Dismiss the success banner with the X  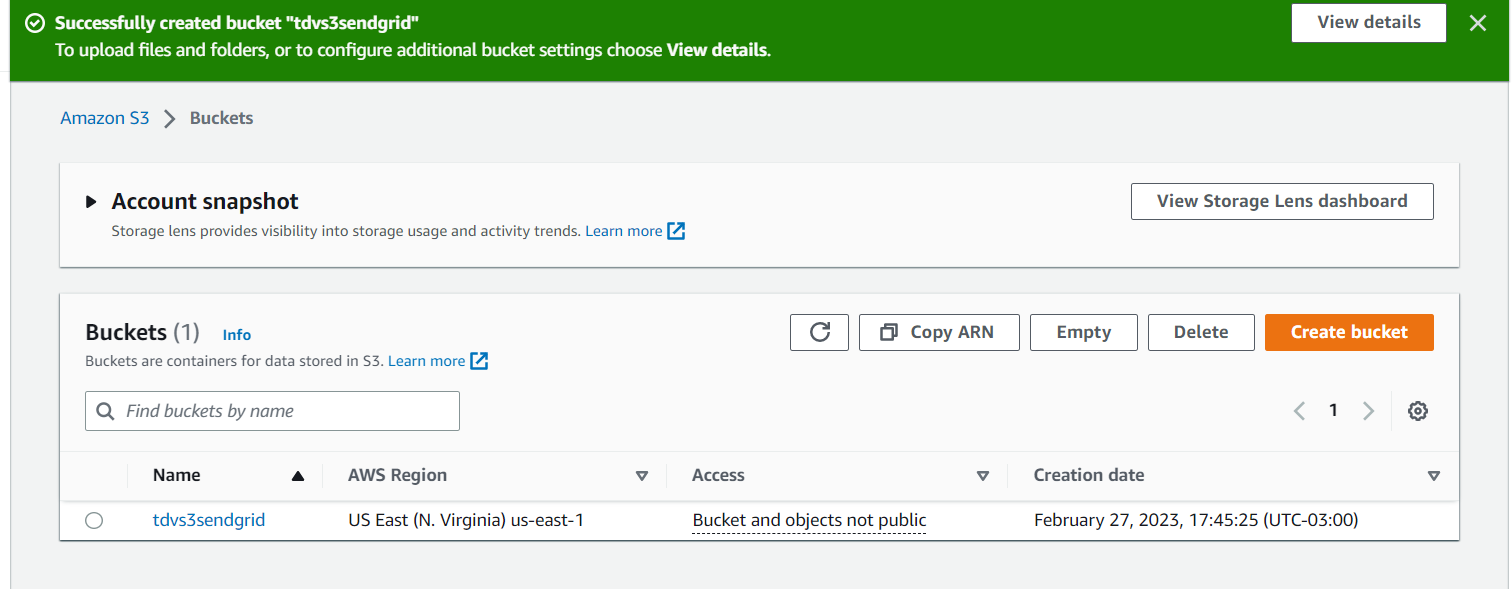coord(1477,23)
